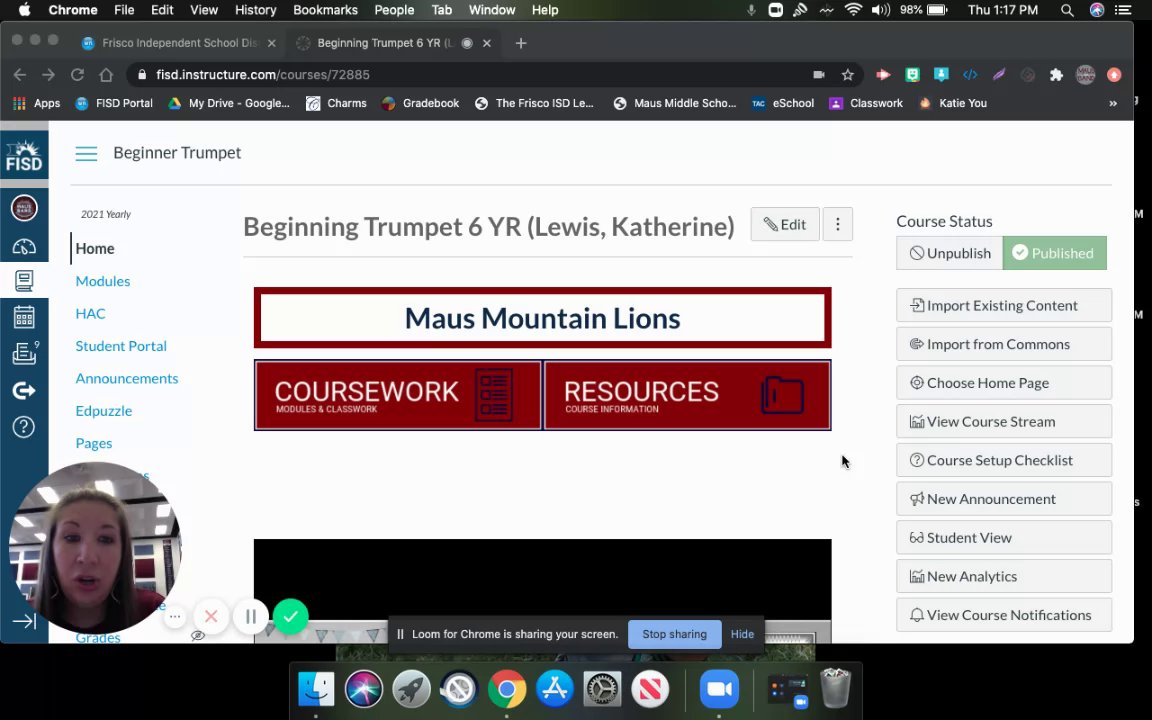Viewport: 1152px width, 720px height.
Task: Click the browser Forward arrow
Action: click(48, 75)
